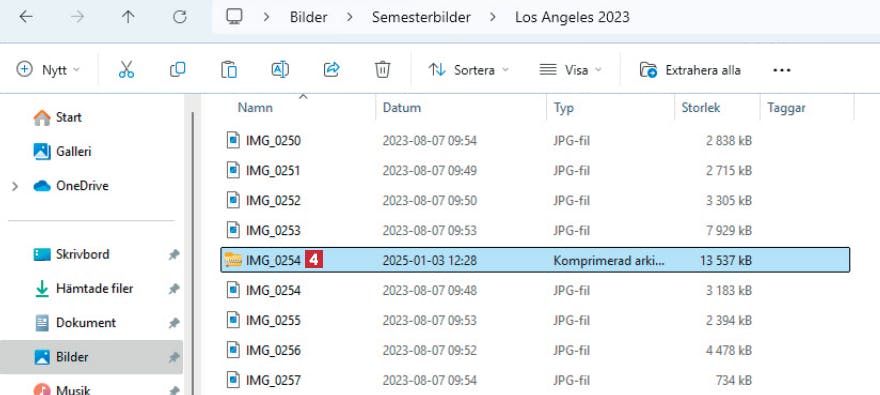Open the Sortera sorting dropdown
Viewport: 880px width, 395px height.
[x=469, y=70]
